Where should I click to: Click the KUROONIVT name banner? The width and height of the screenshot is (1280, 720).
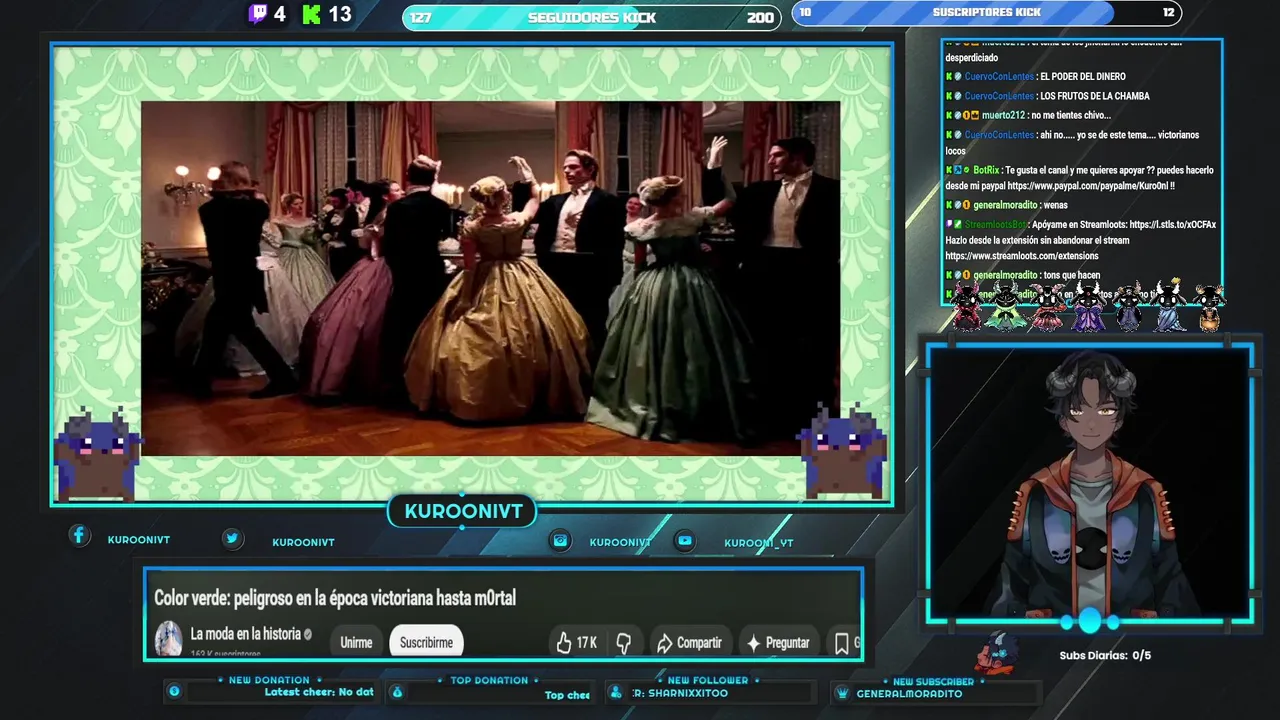click(463, 512)
